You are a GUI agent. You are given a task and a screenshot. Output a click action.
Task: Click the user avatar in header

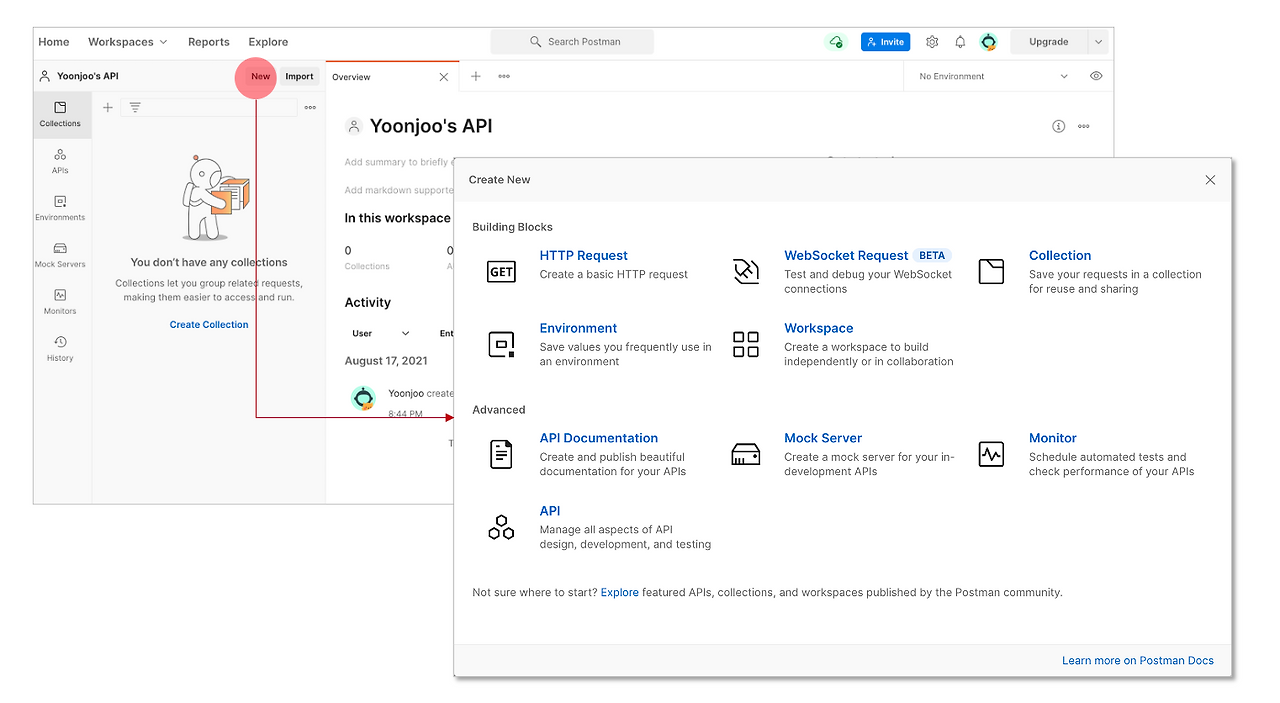pos(989,42)
